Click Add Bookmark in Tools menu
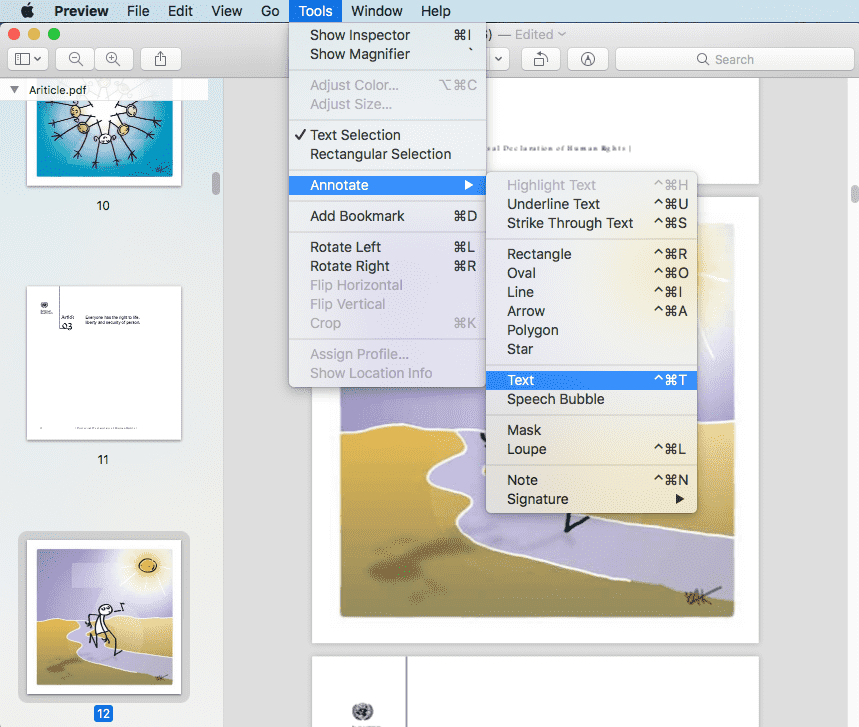The height and width of the screenshot is (727, 859). coord(357,216)
